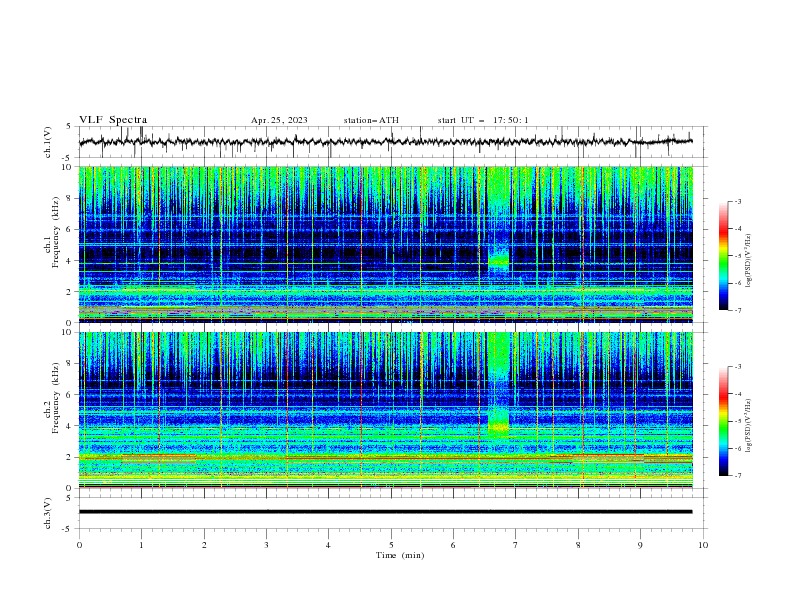Click time axis tick label "5"

click(x=391, y=545)
